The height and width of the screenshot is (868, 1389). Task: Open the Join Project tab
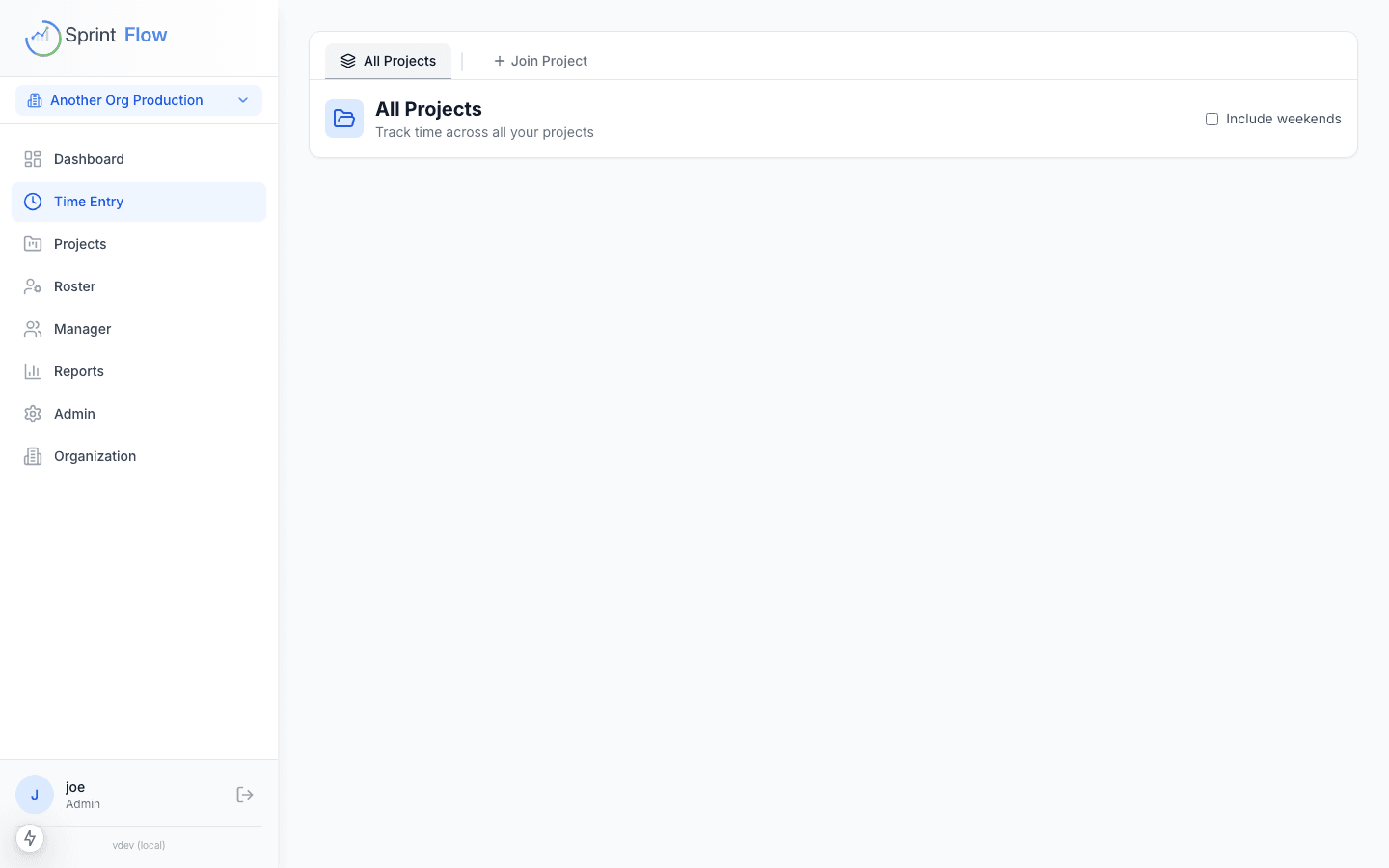(x=540, y=60)
